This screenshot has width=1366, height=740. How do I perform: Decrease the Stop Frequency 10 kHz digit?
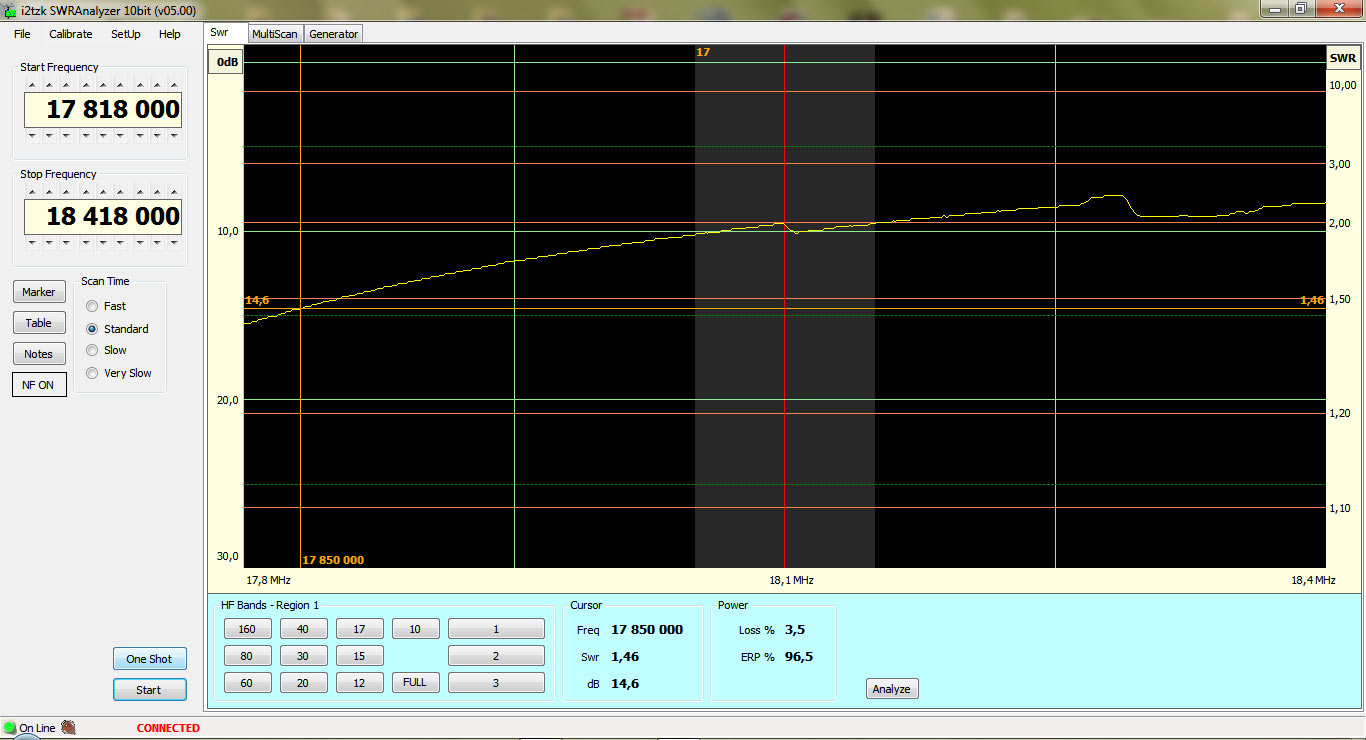click(x=103, y=242)
